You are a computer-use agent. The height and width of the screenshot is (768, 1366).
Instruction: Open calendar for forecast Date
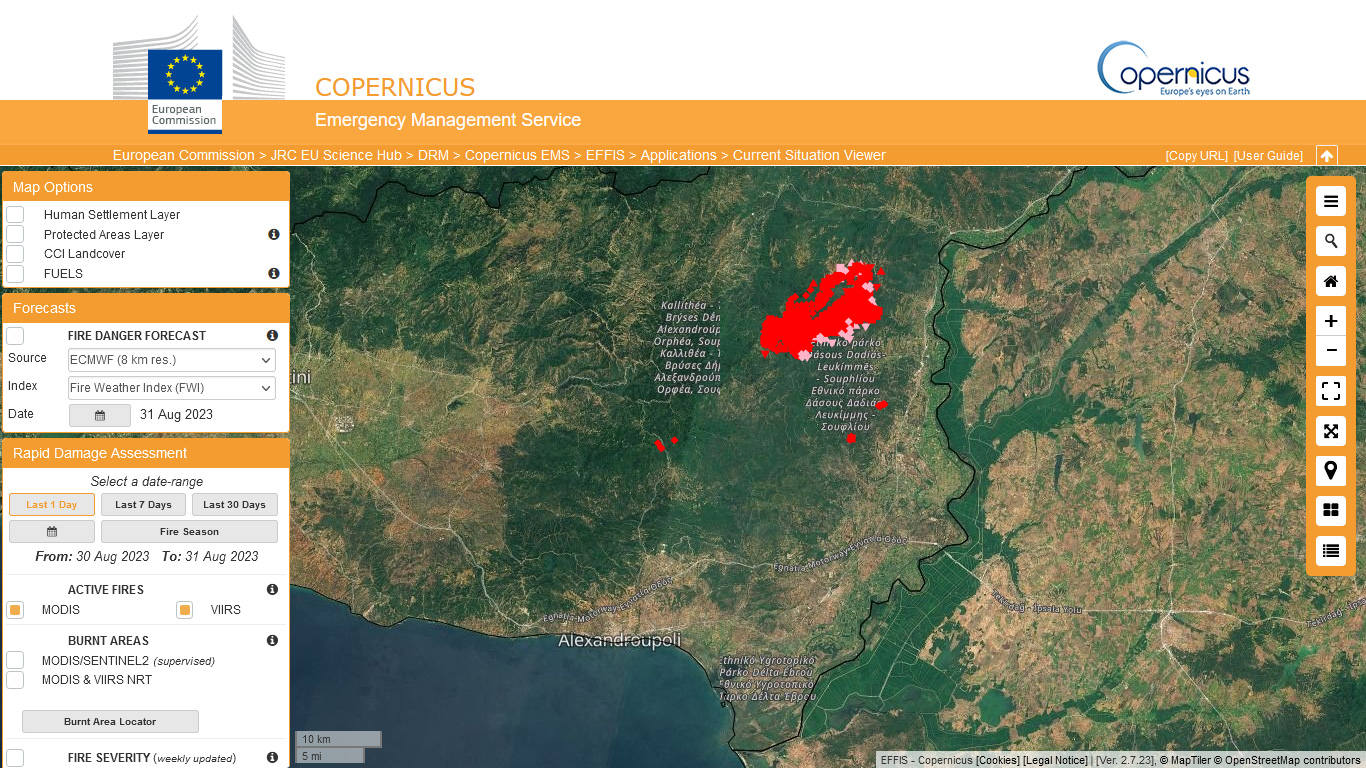tap(100, 415)
